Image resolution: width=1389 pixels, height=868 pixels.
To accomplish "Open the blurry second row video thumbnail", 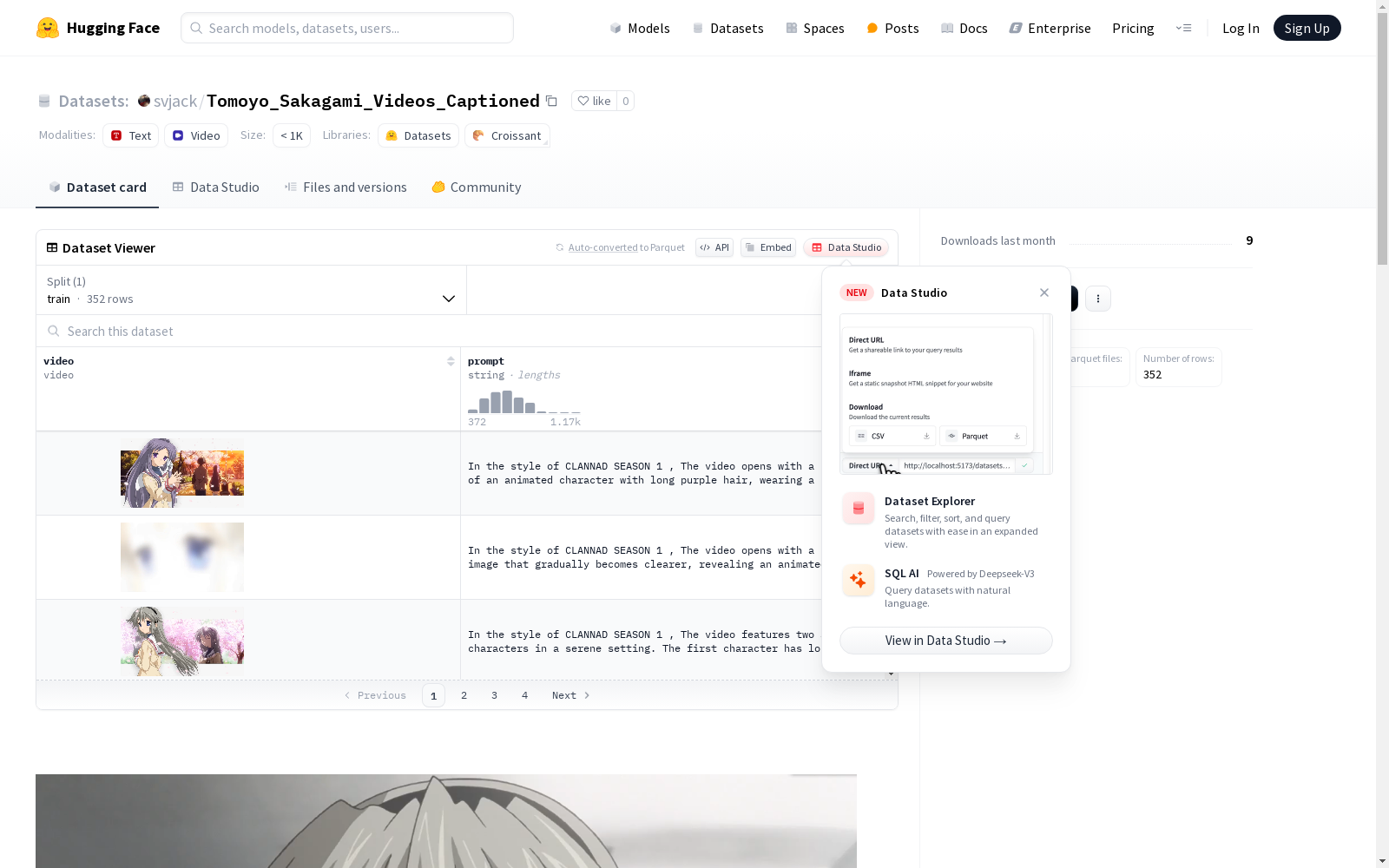I will point(182,557).
